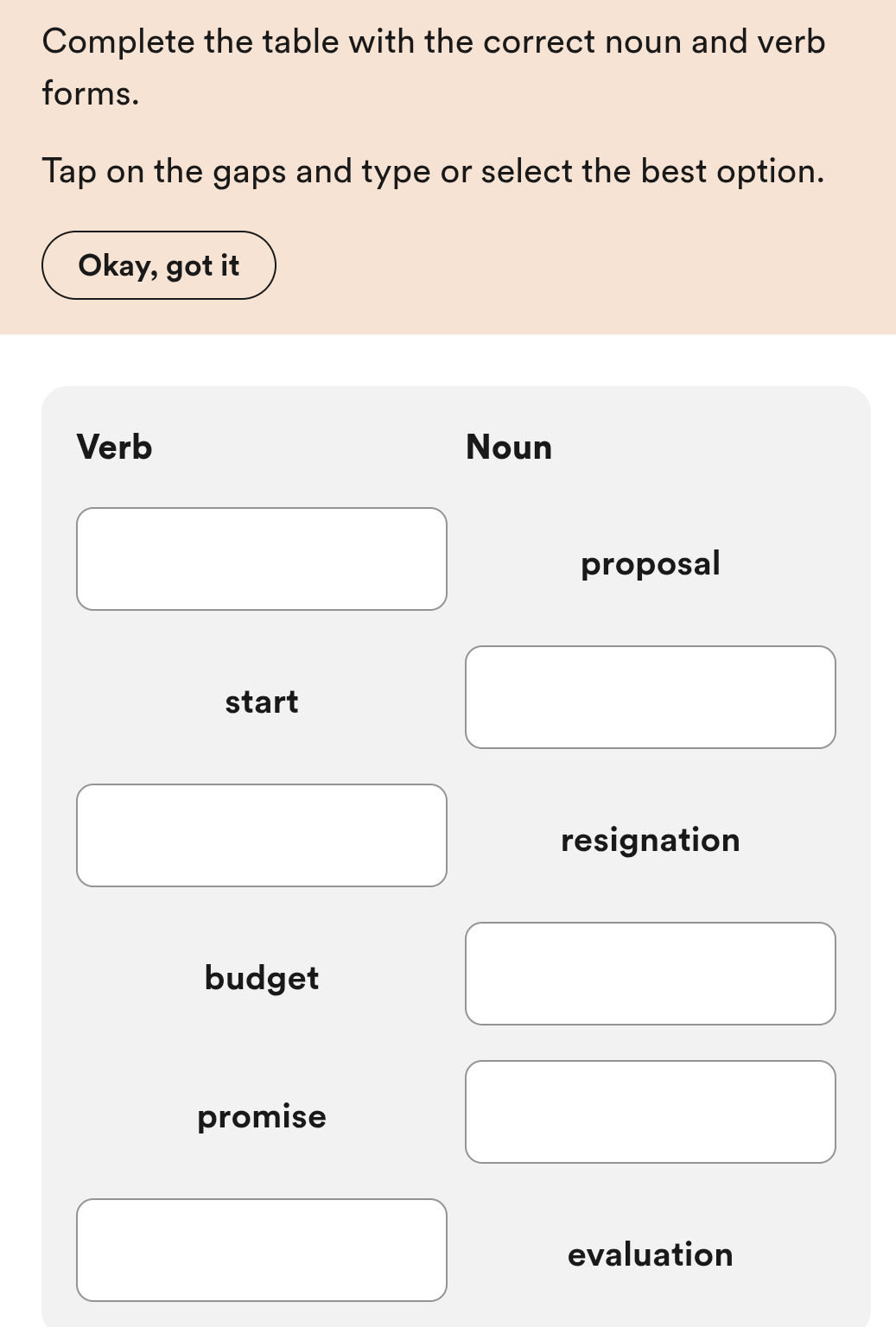The image size is (896, 1327).
Task: Tap the word start in the Verb column
Action: pyautogui.click(x=262, y=701)
